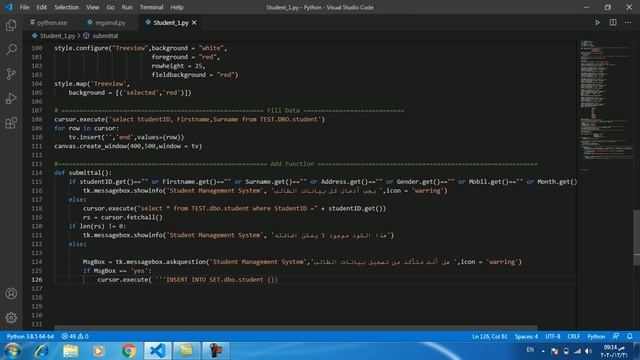Open the Terminal menu
This screenshot has height=360, width=640.
click(x=151, y=7)
